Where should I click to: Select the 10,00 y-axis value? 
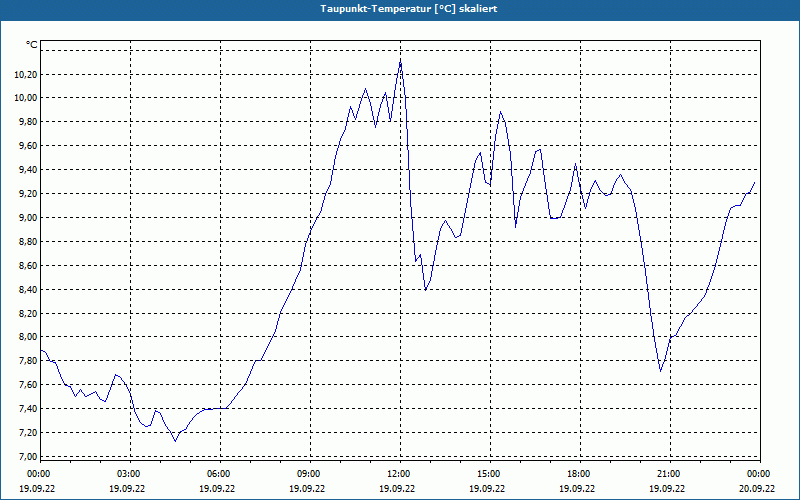[26, 97]
